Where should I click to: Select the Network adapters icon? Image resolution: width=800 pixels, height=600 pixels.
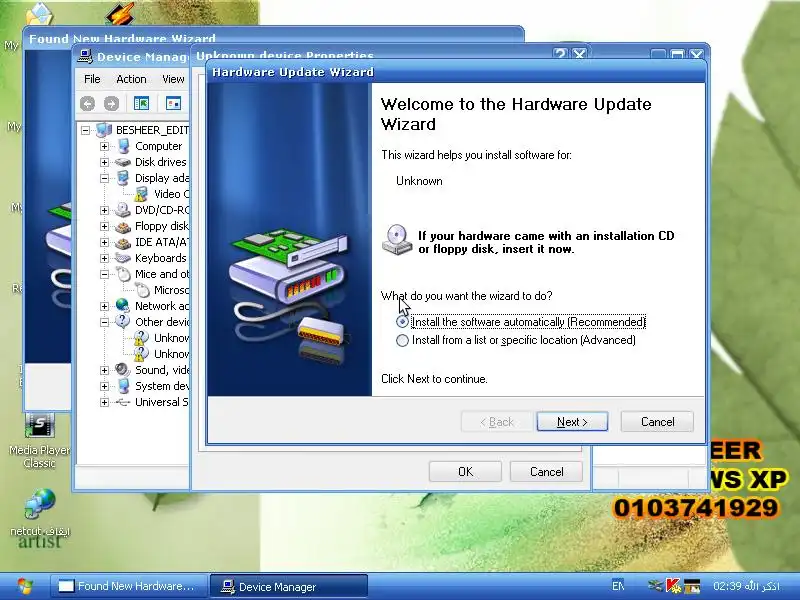pos(123,306)
